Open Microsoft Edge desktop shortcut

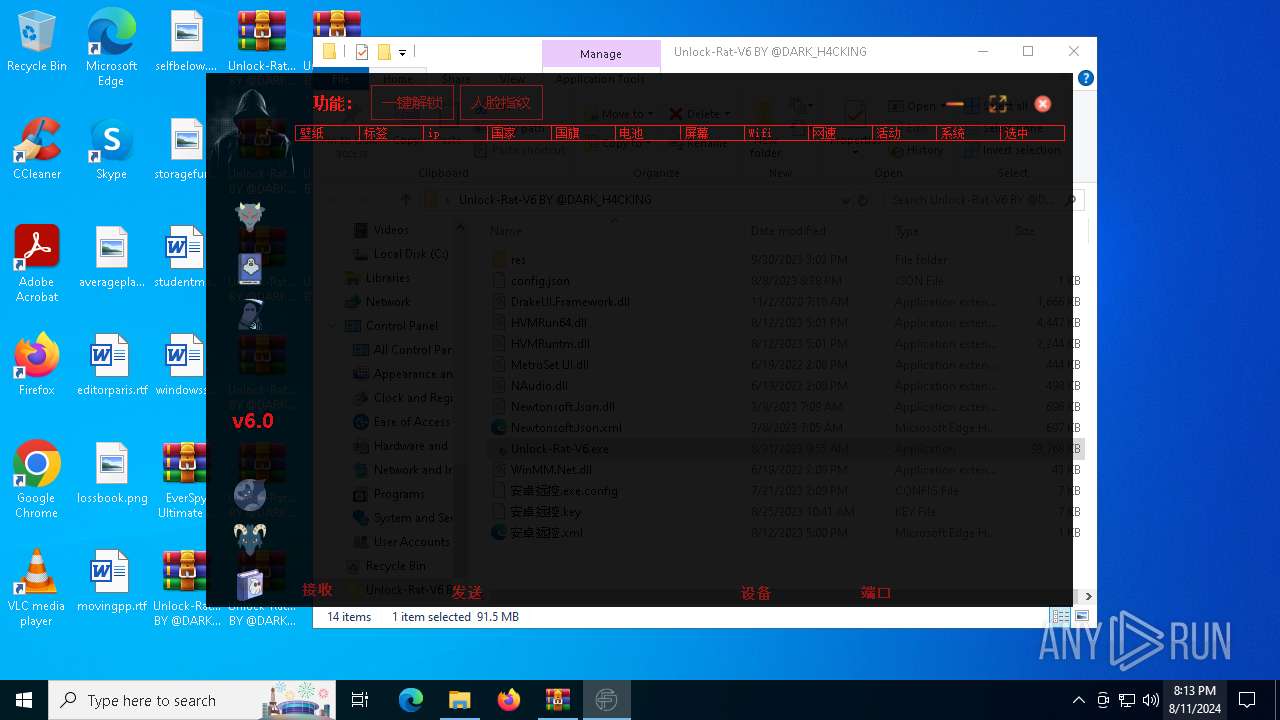tap(111, 47)
